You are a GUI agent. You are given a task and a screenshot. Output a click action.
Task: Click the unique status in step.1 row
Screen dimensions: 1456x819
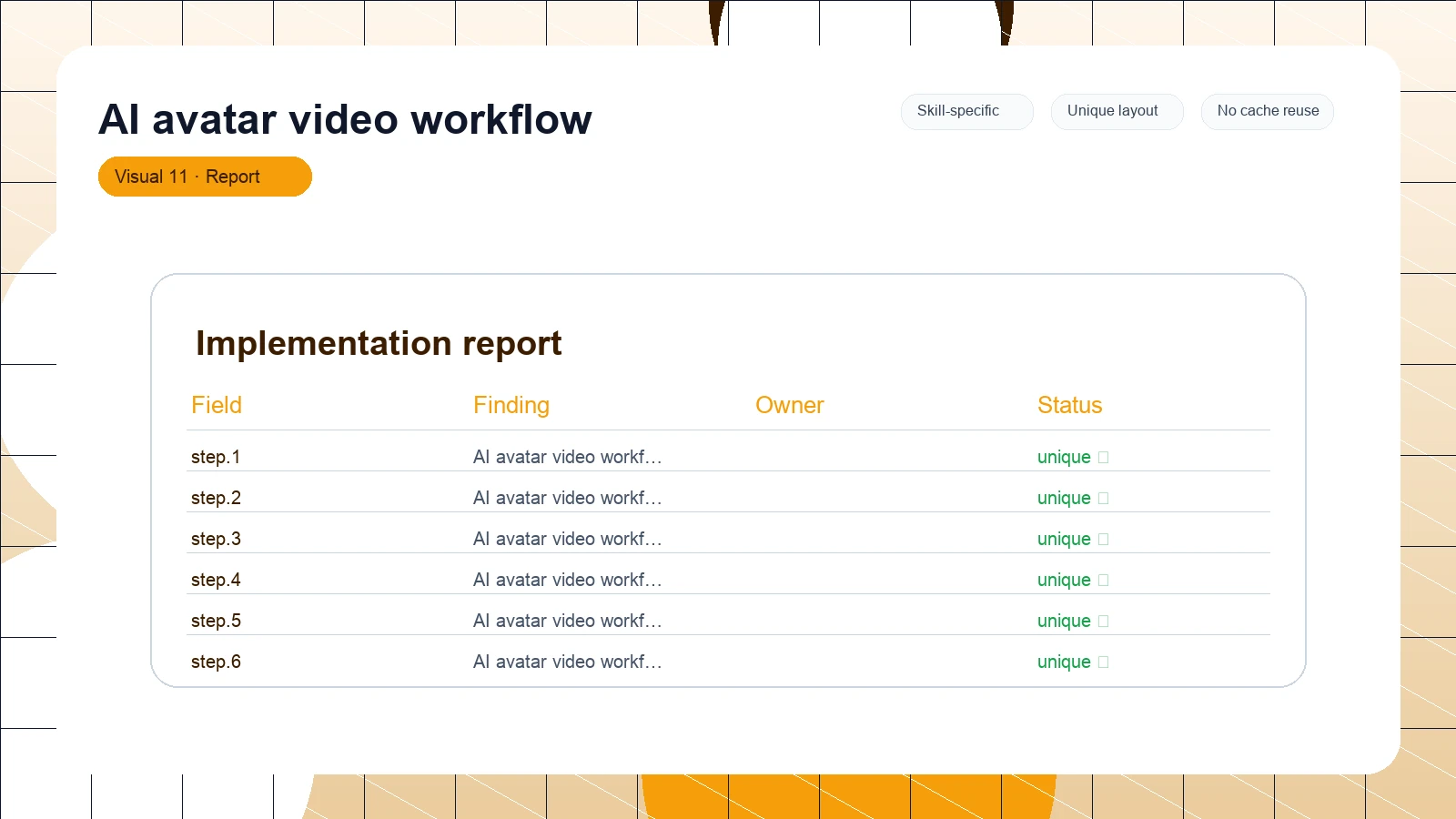click(1073, 457)
